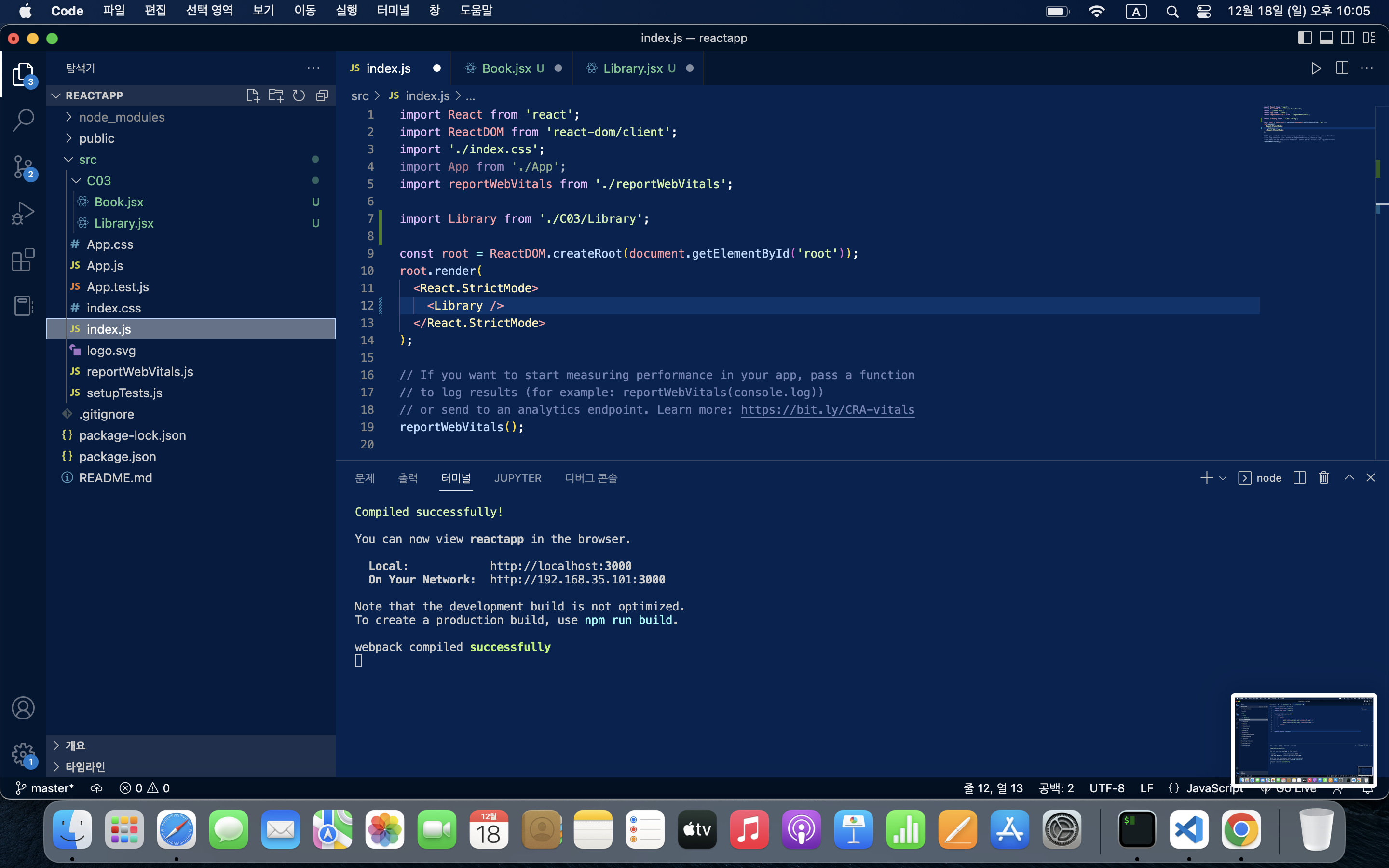Open the 출력 output panel tab

[x=408, y=477]
